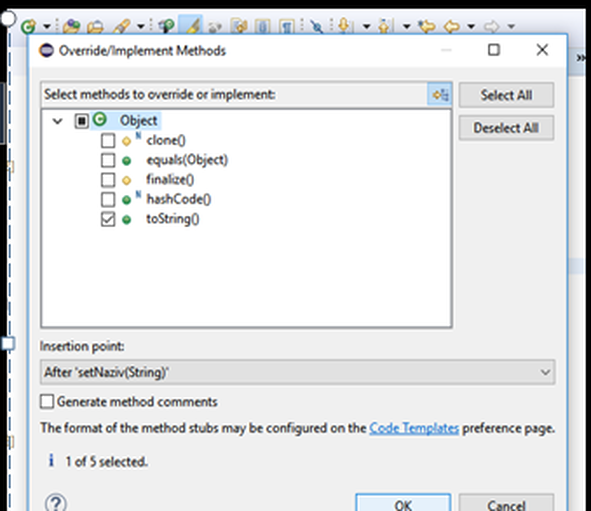Click the Search flashlight toolbar icon
The width and height of the screenshot is (591, 511).
tap(122, 26)
